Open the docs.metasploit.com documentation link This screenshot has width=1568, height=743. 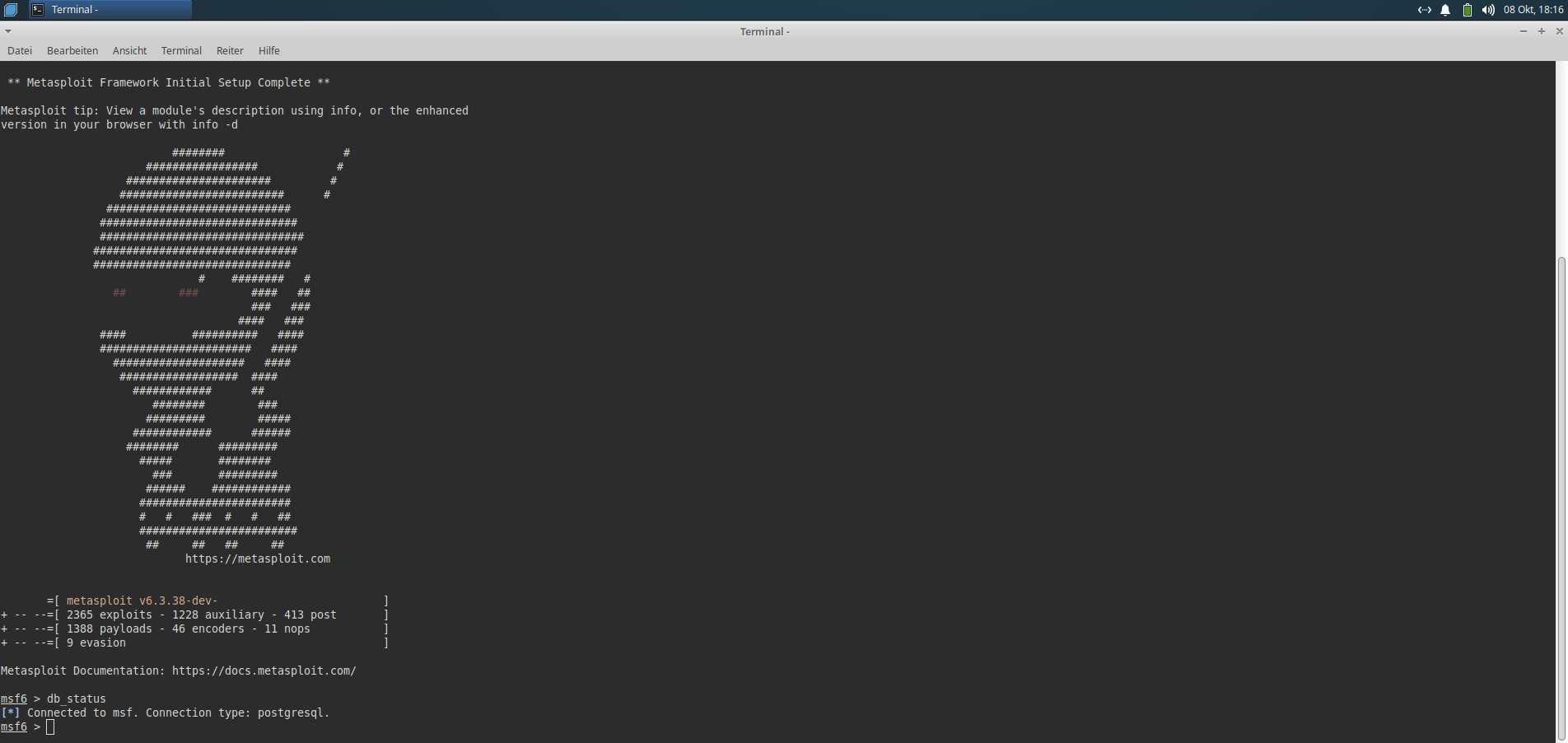264,671
